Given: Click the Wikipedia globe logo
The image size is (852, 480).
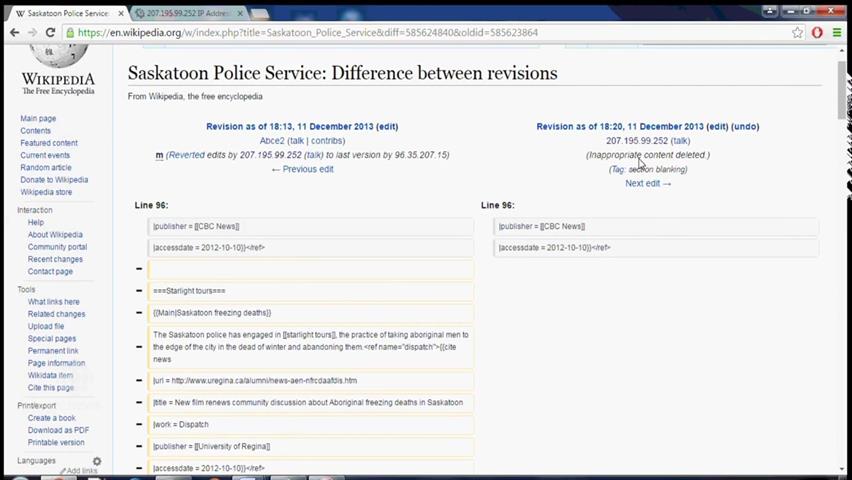Looking at the screenshot, I should click(58, 54).
